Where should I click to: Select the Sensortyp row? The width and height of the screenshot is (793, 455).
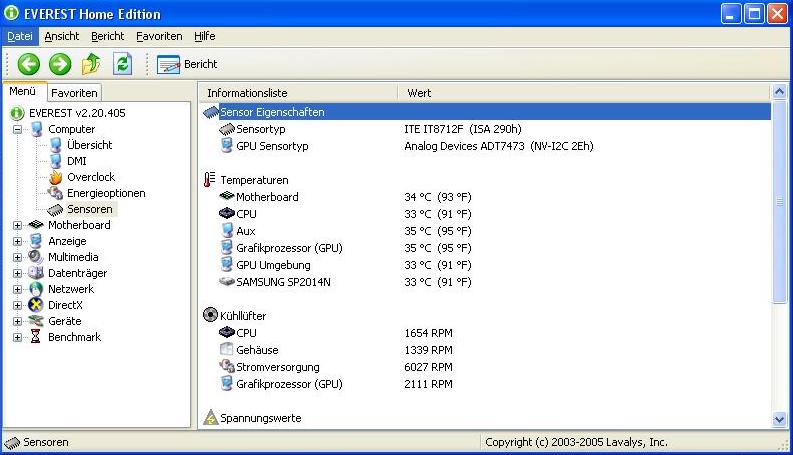pyautogui.click(x=486, y=129)
